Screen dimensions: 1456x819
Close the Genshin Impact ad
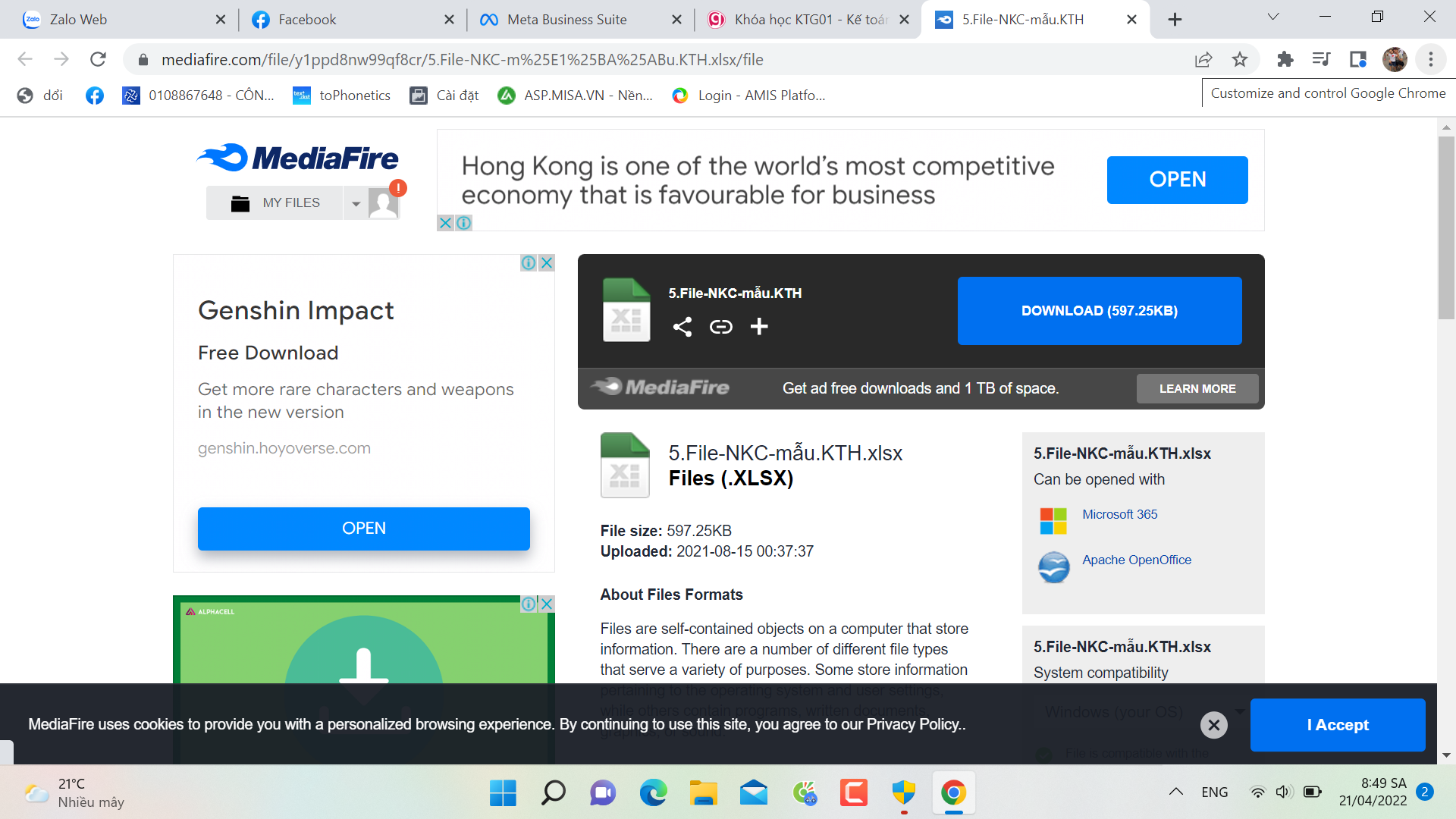tap(546, 263)
